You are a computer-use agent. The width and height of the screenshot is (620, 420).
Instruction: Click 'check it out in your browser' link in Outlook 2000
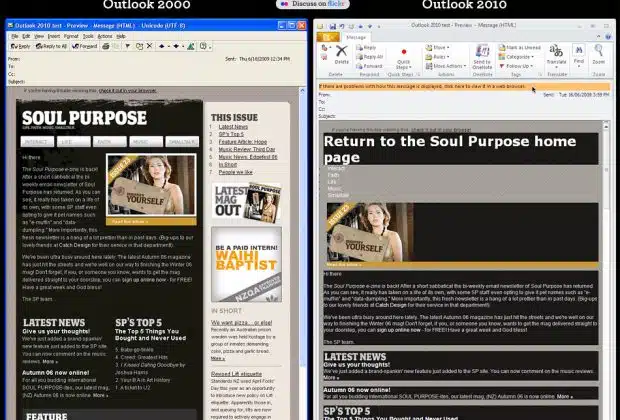pyautogui.click(x=127, y=91)
